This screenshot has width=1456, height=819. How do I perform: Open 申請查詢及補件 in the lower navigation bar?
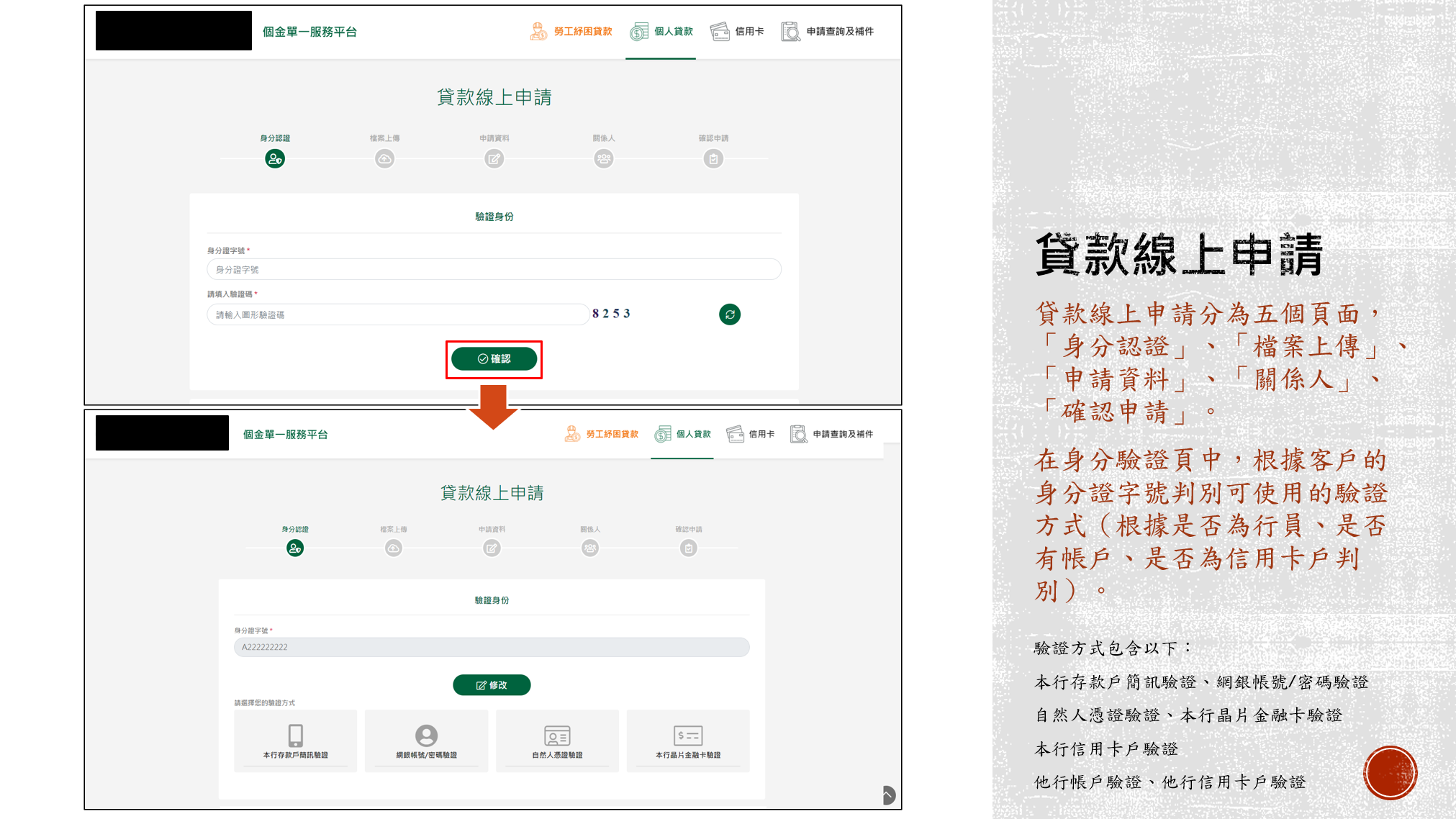pyautogui.click(x=832, y=434)
